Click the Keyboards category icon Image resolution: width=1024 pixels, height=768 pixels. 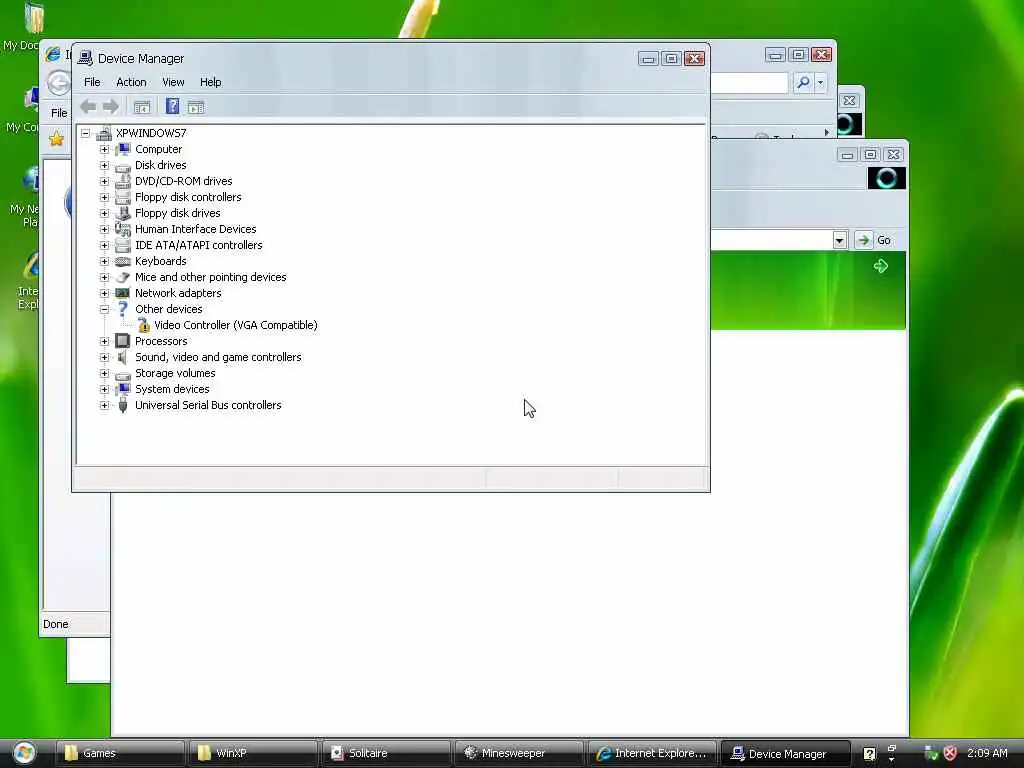point(123,261)
